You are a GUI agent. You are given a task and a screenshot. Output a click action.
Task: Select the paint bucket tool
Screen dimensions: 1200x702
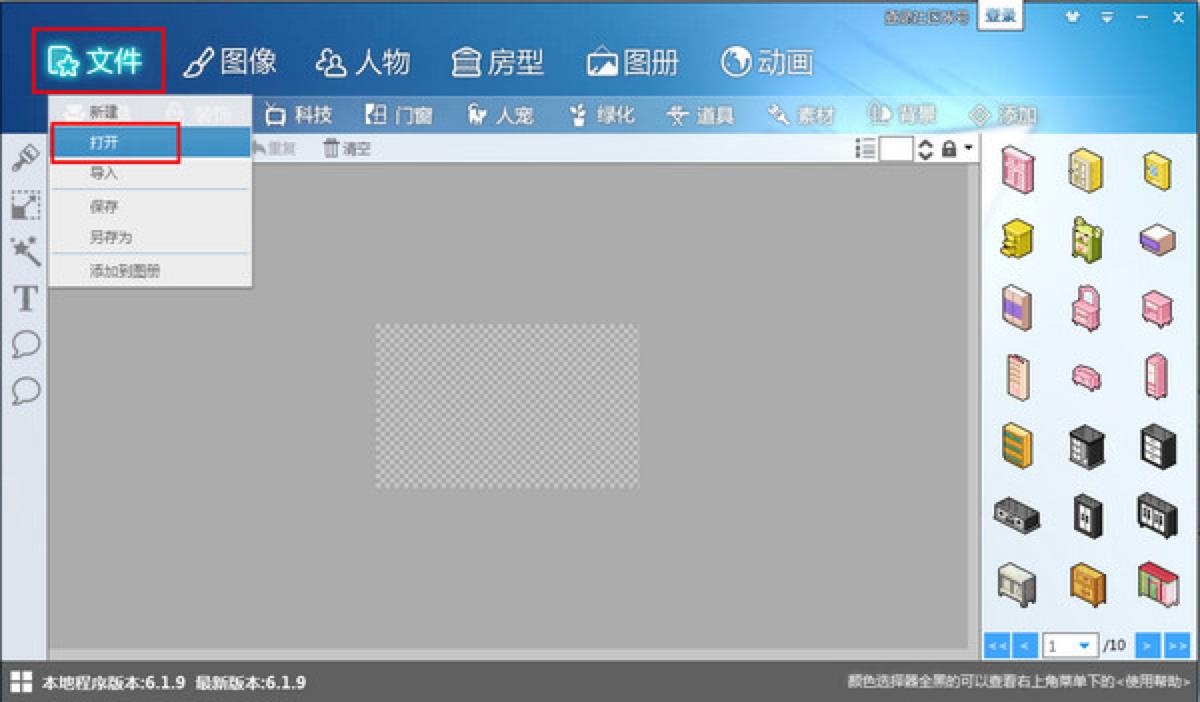pyautogui.click(x=25, y=158)
